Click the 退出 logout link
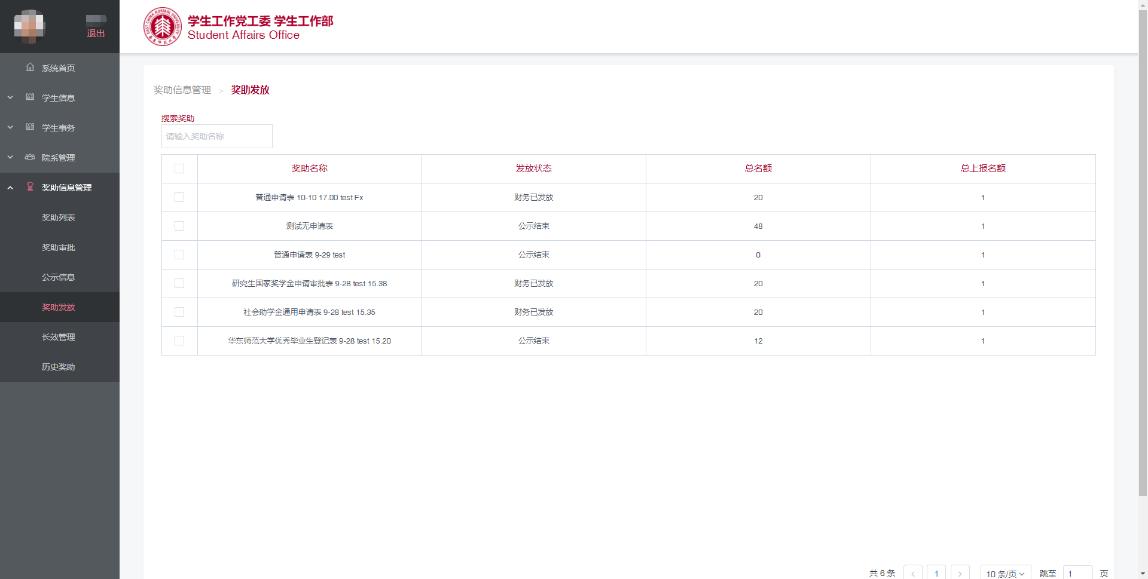 (x=96, y=33)
